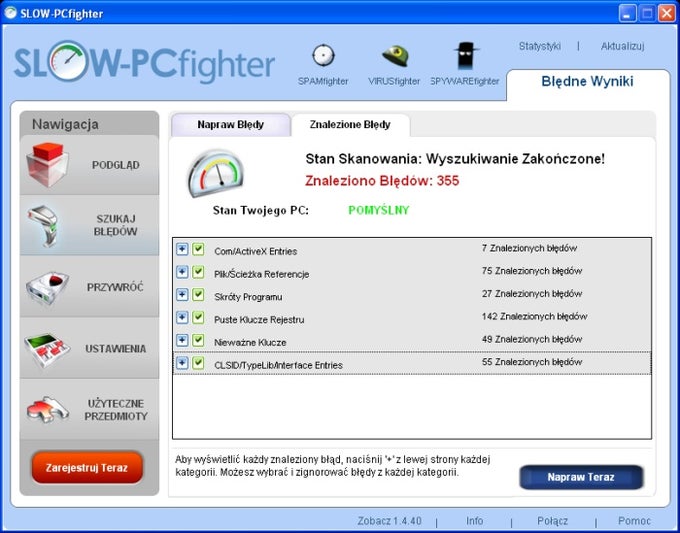
Task: Click the SLOW-PCfighter logo gauge
Action: (x=69, y=62)
